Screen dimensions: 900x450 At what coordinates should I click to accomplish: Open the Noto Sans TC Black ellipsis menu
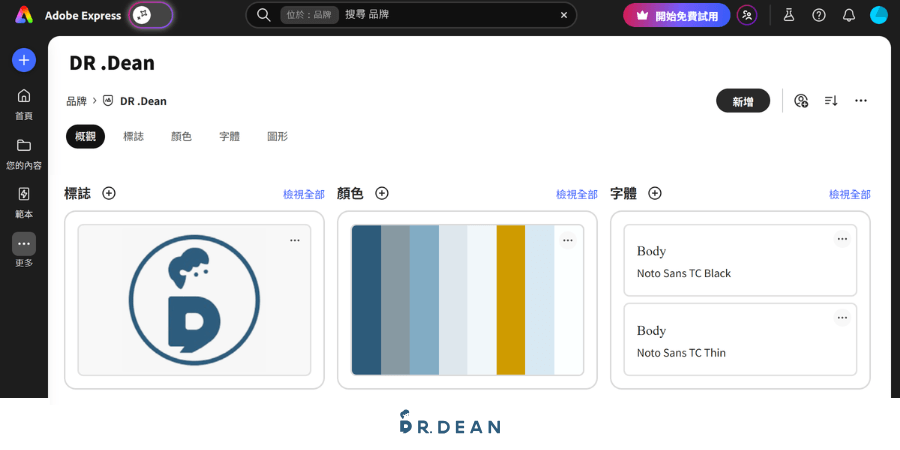click(842, 239)
